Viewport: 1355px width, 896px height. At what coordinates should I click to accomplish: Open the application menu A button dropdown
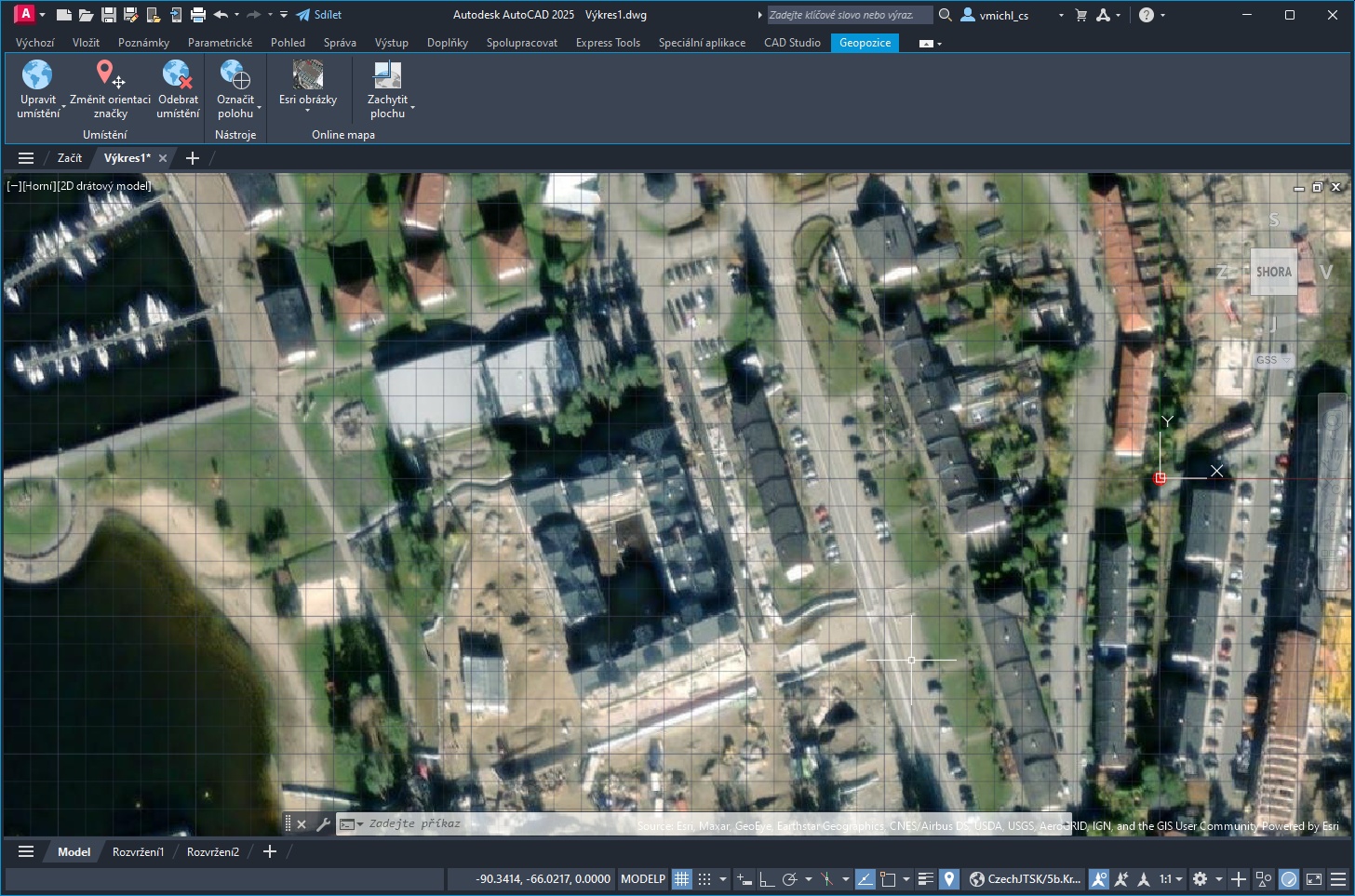pyautogui.click(x=42, y=15)
